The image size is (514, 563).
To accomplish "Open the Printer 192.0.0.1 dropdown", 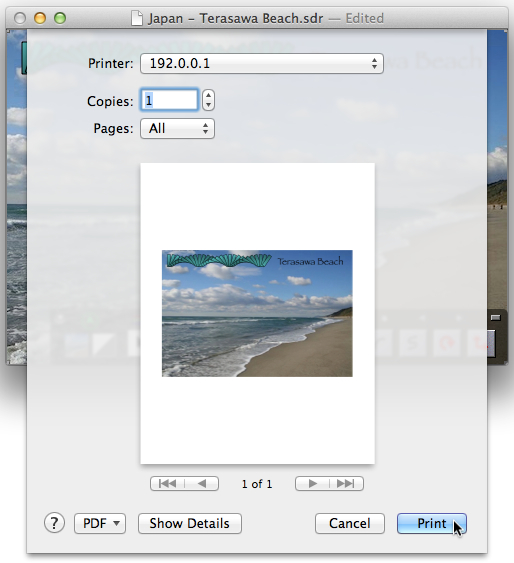I will click(x=262, y=64).
